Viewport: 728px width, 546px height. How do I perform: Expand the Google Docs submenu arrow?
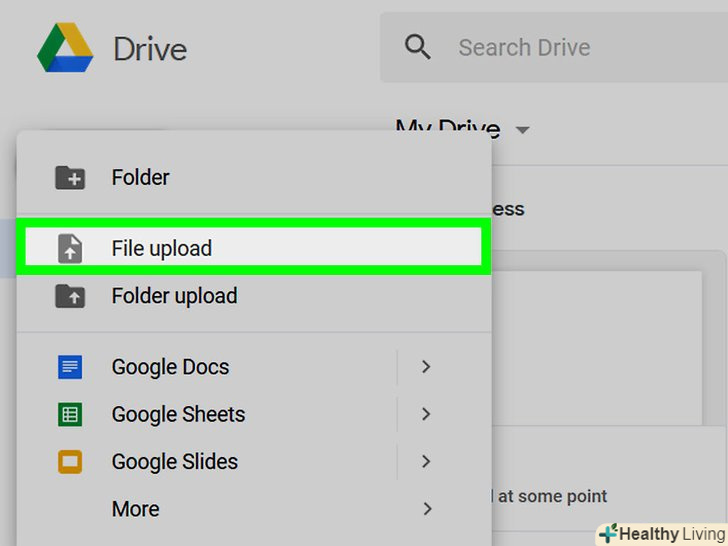426,367
